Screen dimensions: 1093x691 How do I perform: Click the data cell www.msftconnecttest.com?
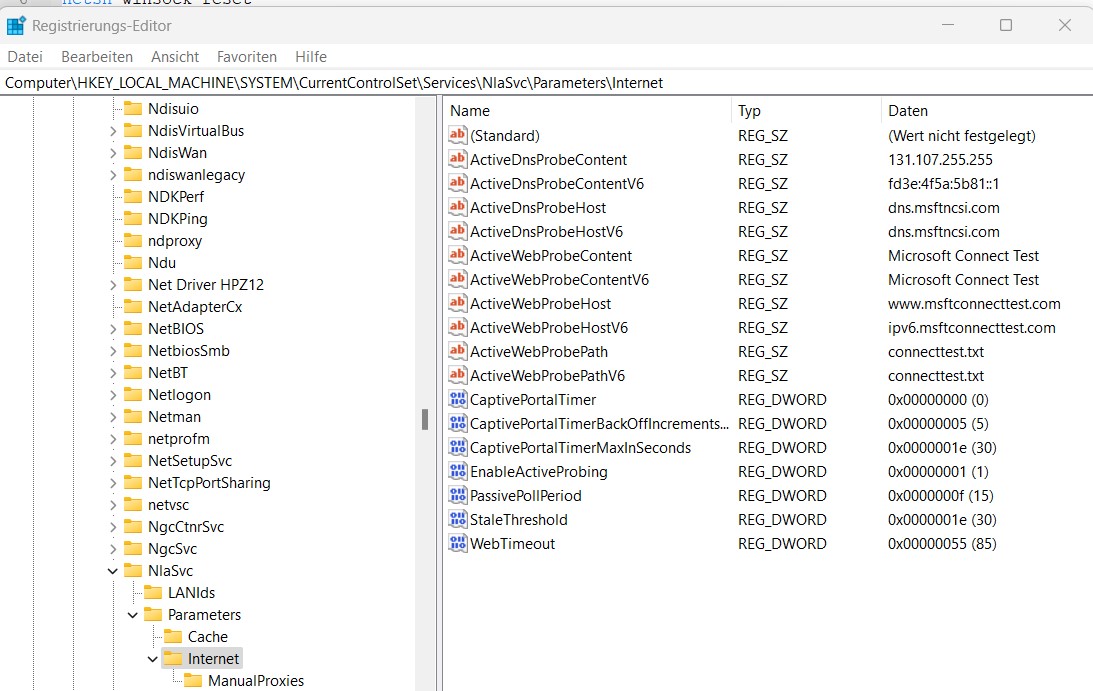974,304
